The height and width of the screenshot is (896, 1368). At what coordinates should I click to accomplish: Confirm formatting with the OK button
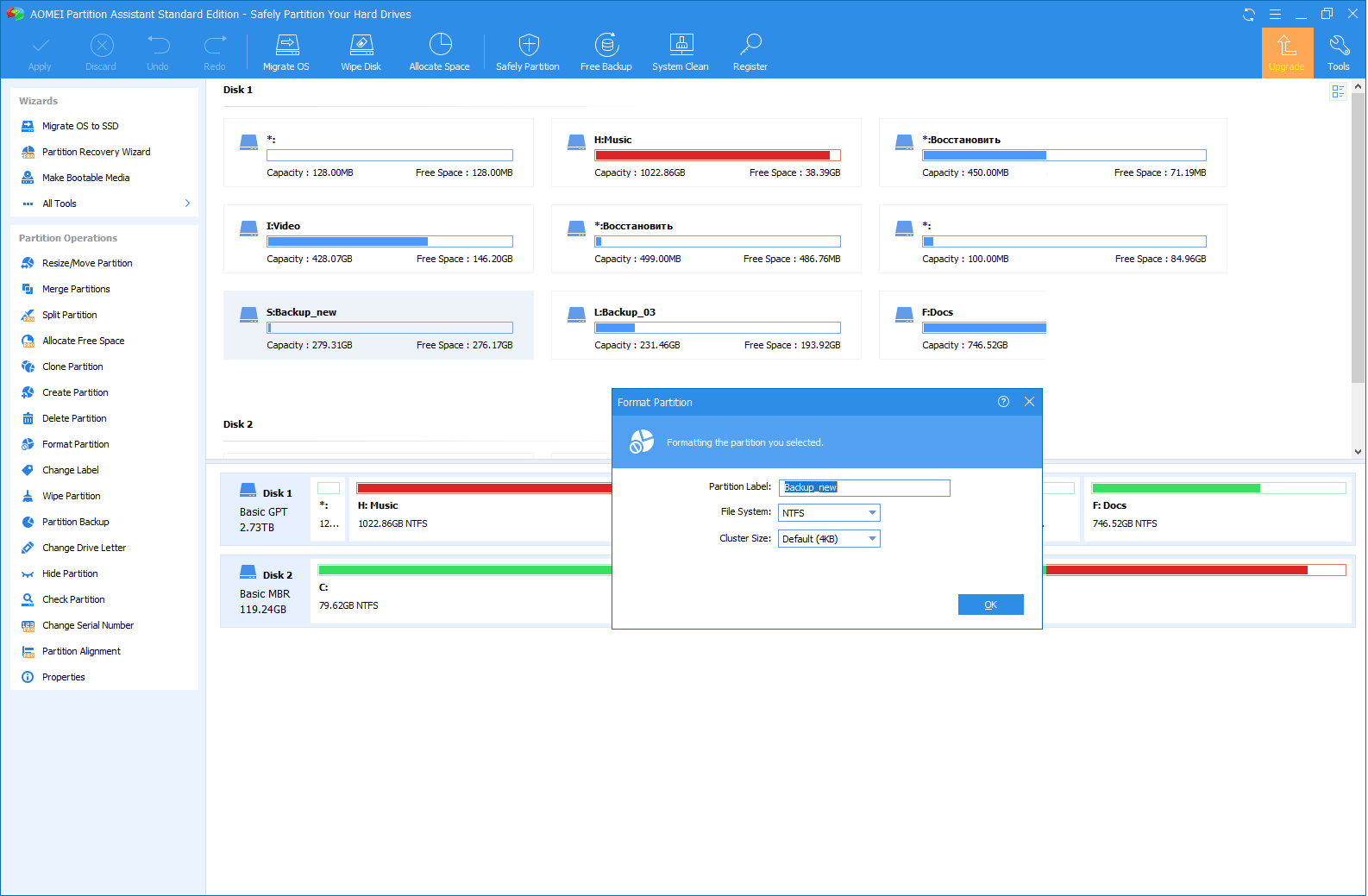991,605
